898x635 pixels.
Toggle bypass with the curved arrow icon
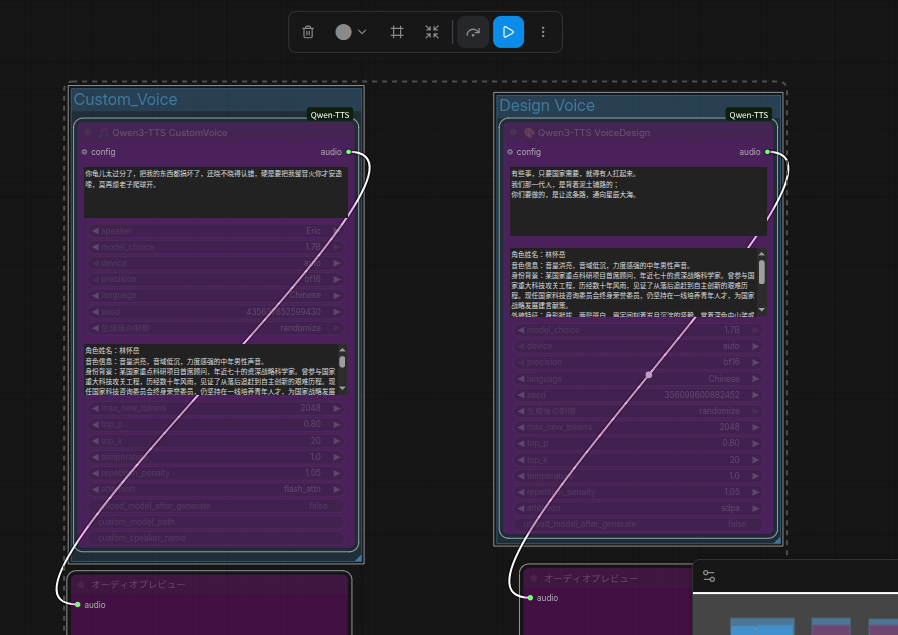point(473,32)
